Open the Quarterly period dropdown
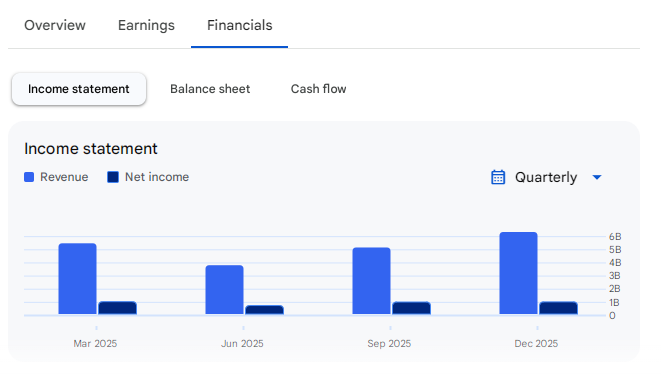The height and width of the screenshot is (375, 661). (546, 177)
